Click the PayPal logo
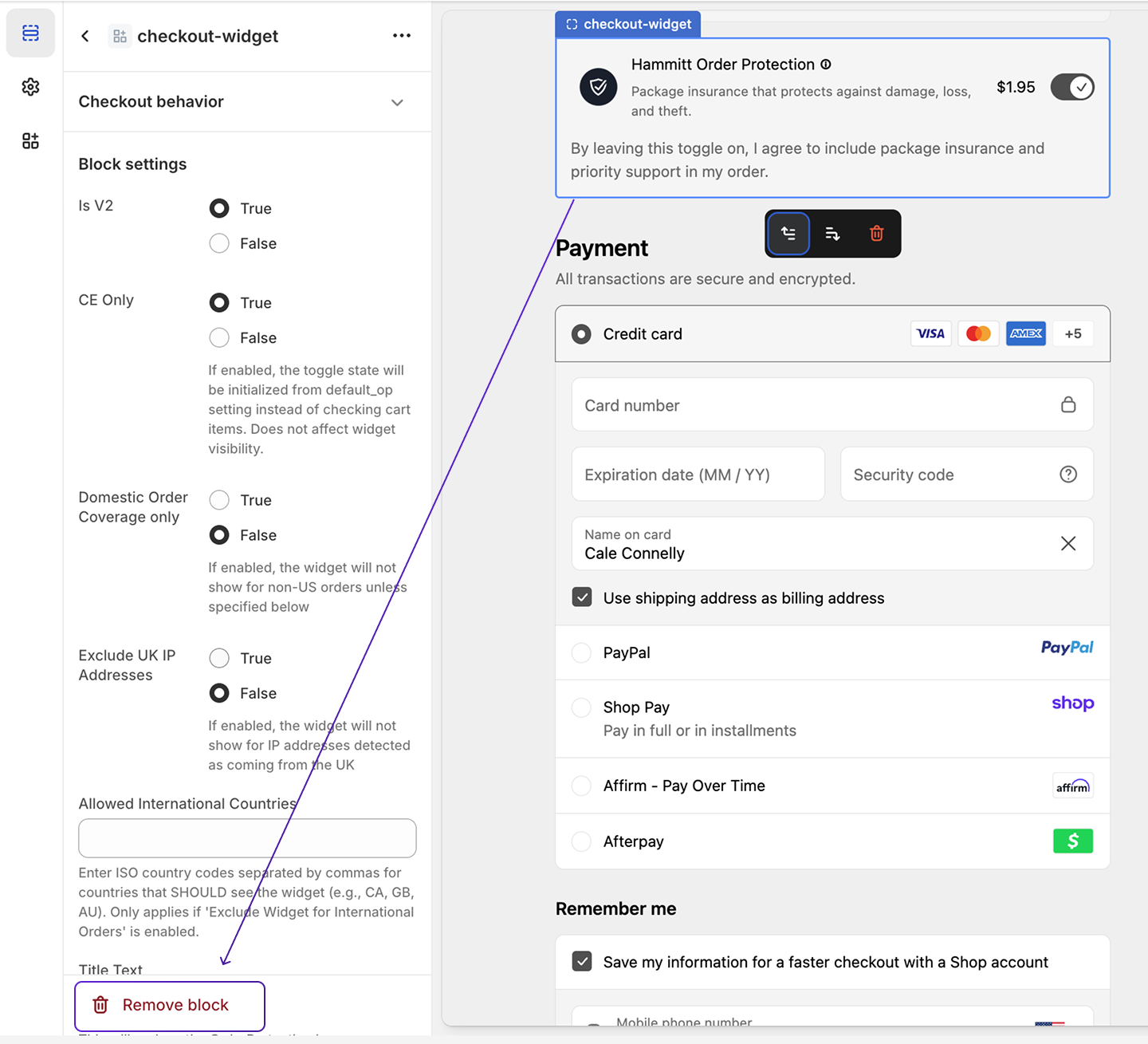This screenshot has height=1044, width=1148. pos(1067,648)
